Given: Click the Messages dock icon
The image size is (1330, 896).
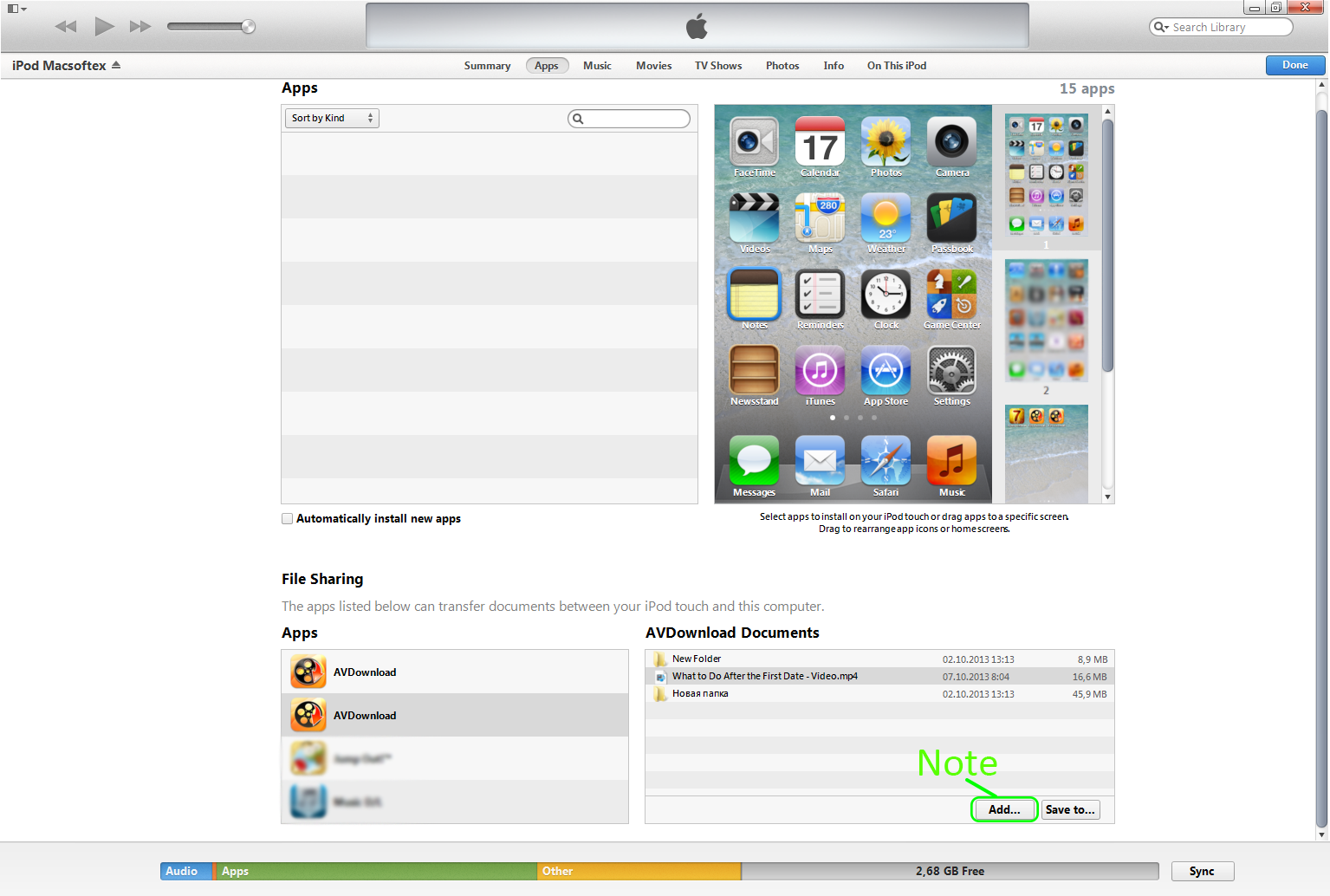Looking at the screenshot, I should [x=754, y=460].
